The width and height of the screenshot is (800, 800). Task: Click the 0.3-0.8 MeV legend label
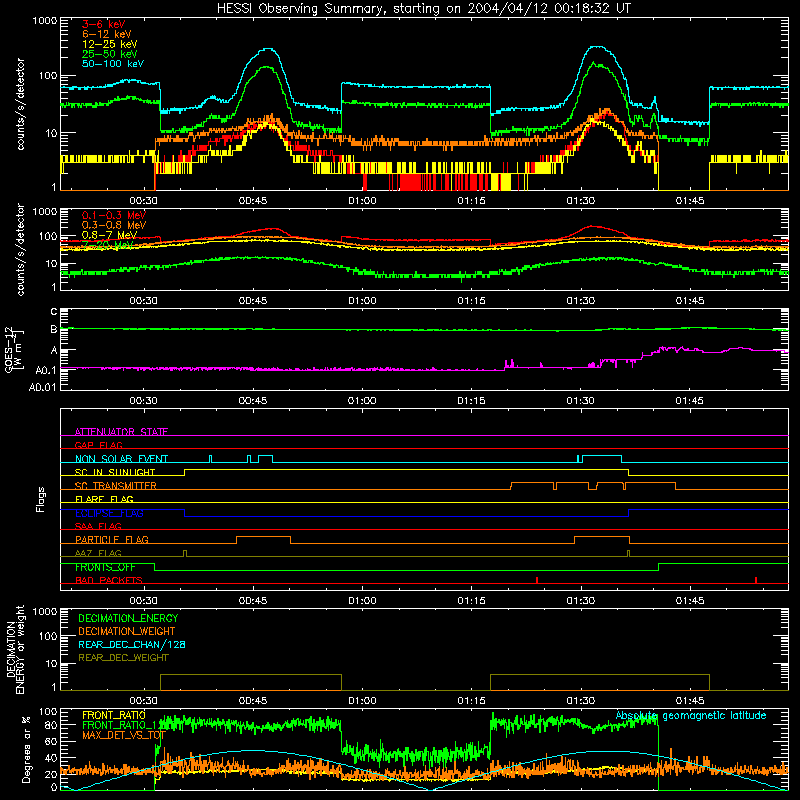(x=114, y=225)
